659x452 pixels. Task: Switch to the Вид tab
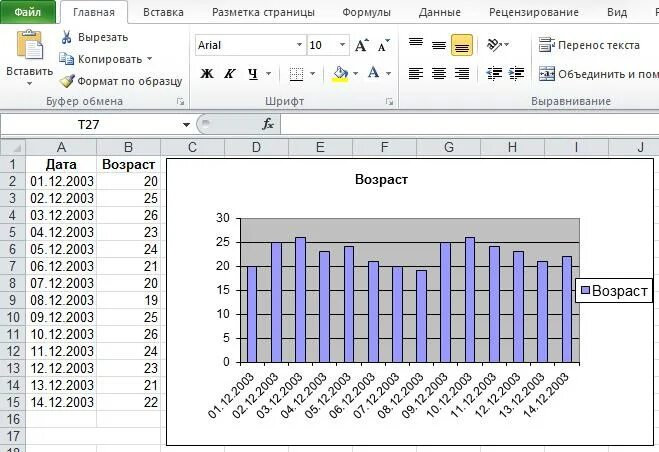pos(617,12)
